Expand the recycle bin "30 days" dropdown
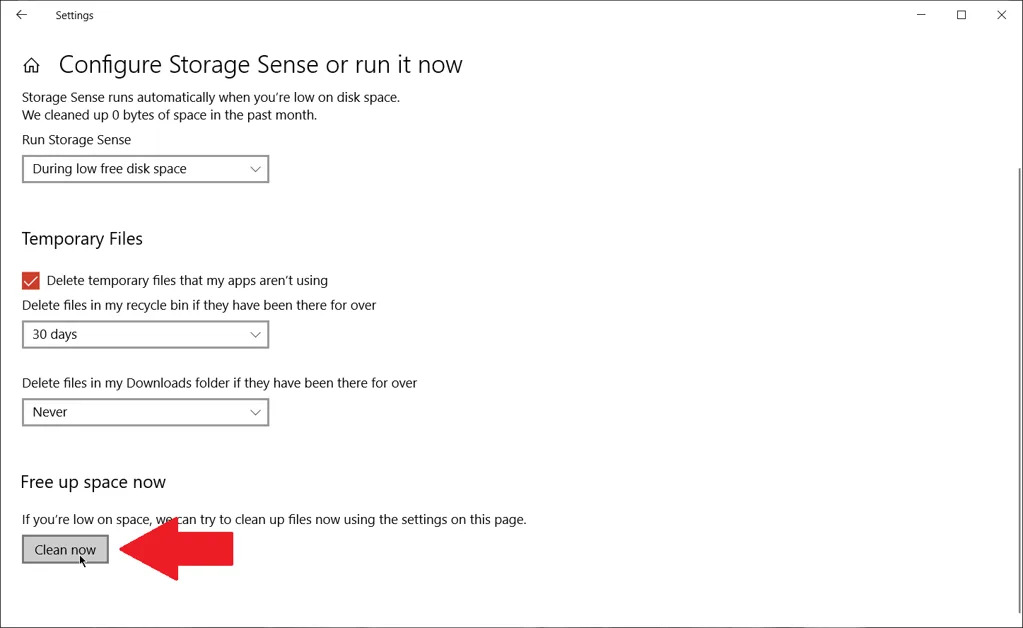1023x628 pixels. point(145,334)
